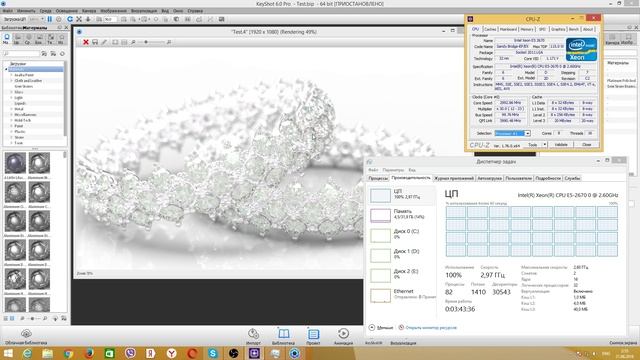Expand the Cloth and Leather folder
This screenshot has width=640, height=360.
(11, 81)
